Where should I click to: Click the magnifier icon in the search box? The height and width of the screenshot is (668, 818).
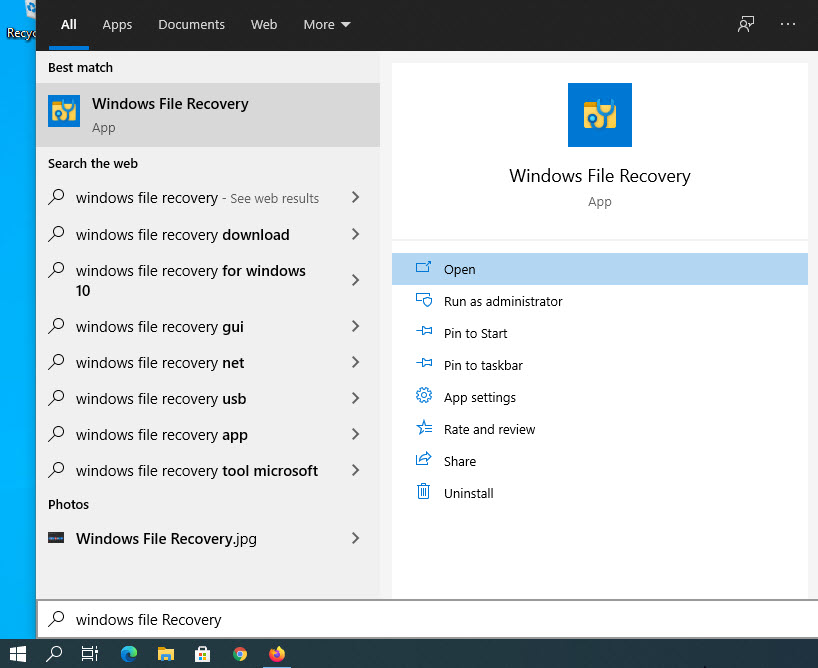pos(56,619)
